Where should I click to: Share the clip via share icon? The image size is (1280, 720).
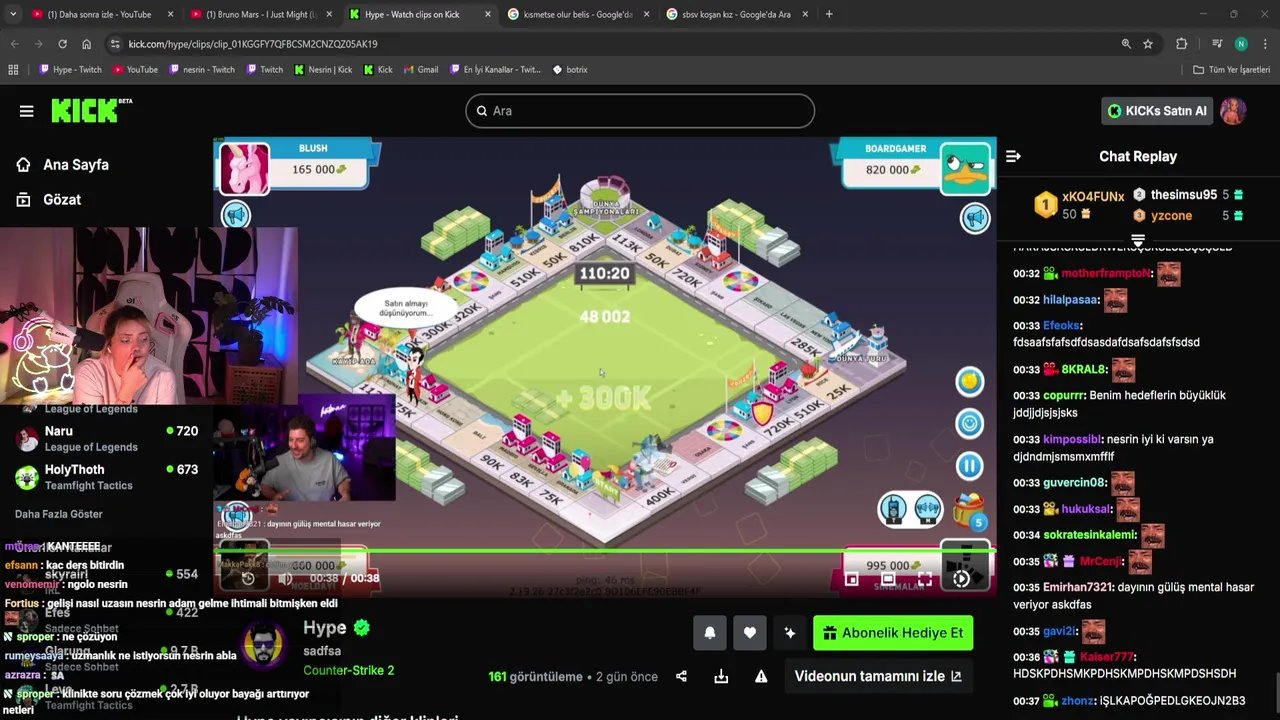coord(681,677)
